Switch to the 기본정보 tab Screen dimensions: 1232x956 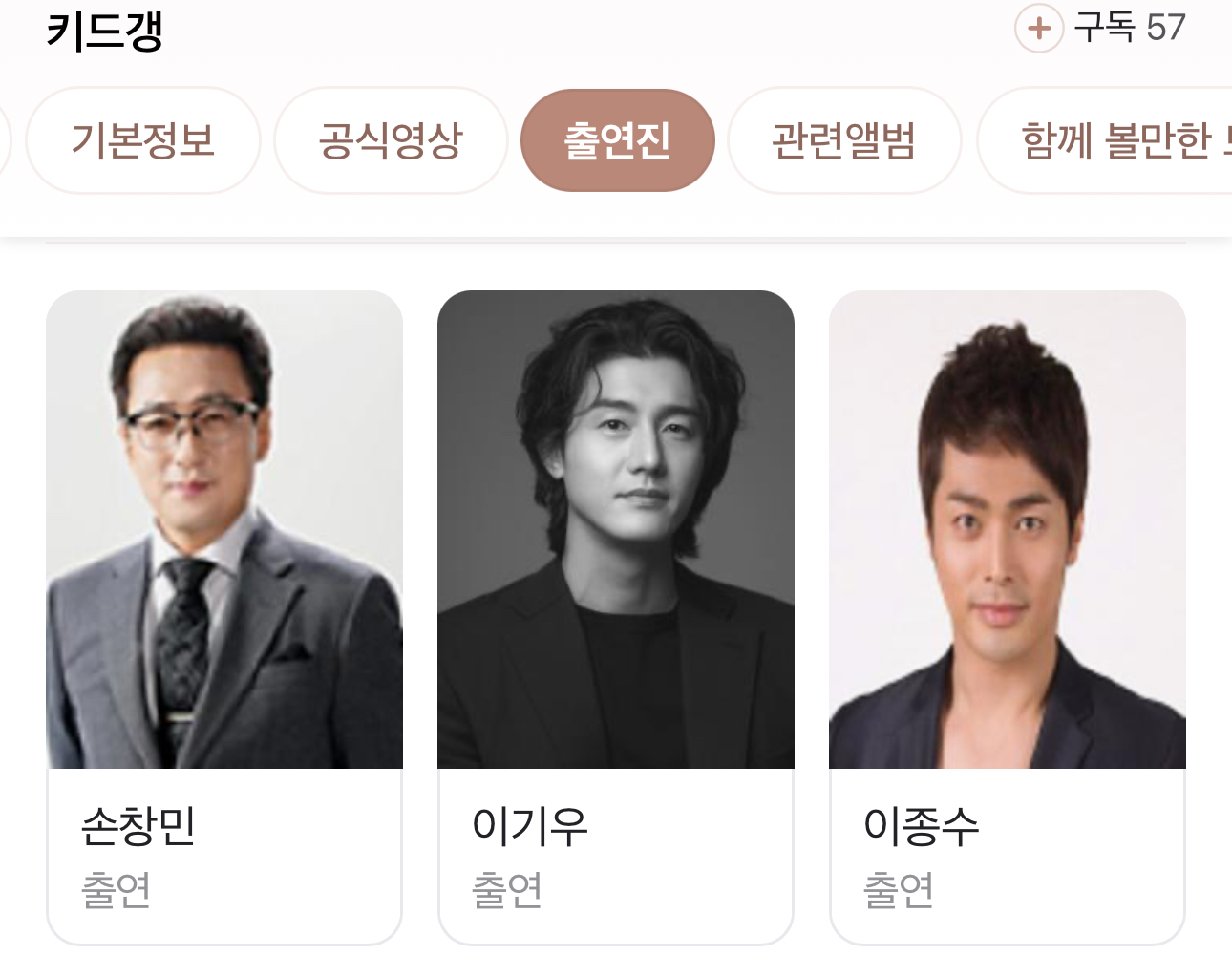(143, 140)
